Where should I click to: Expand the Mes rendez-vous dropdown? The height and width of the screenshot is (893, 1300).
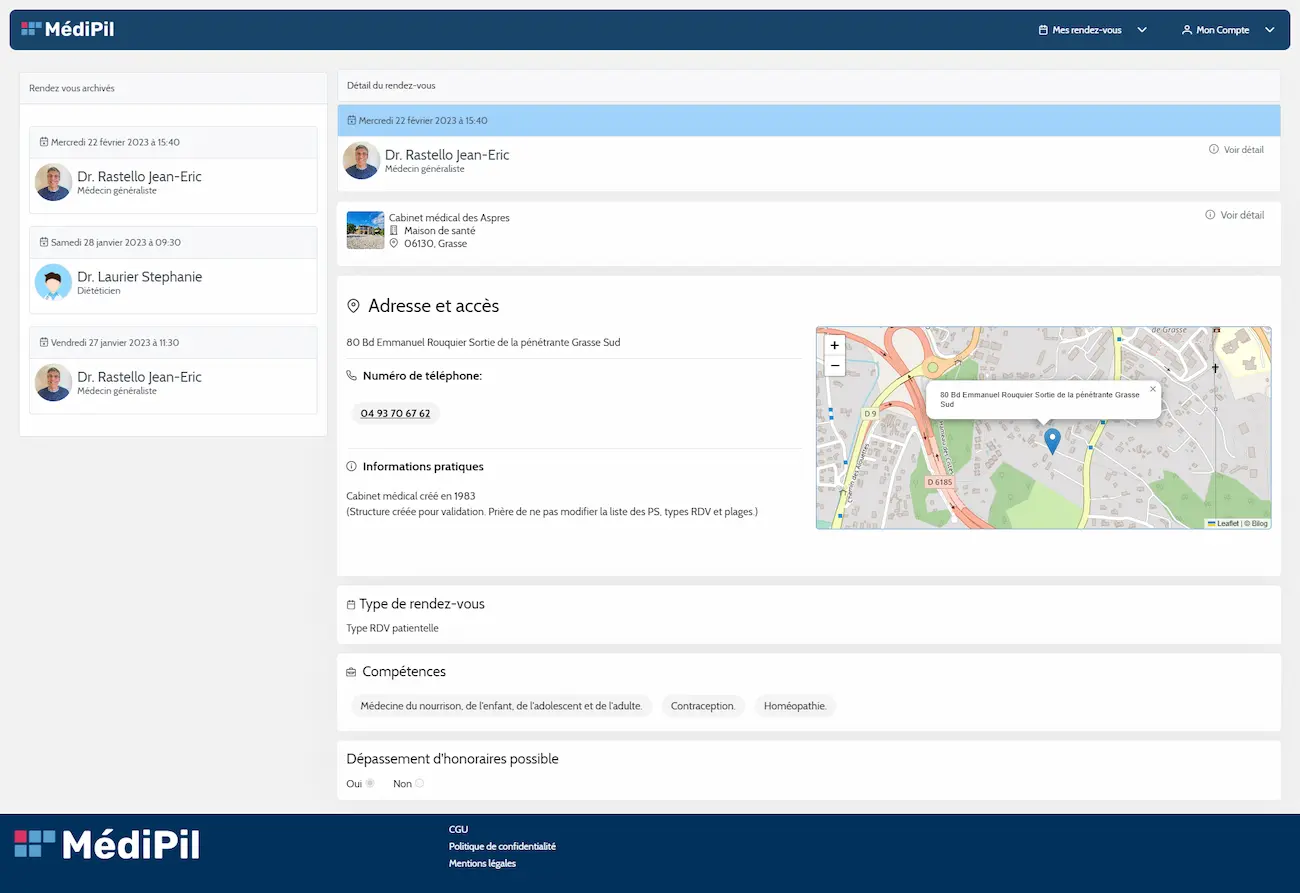(x=1092, y=30)
